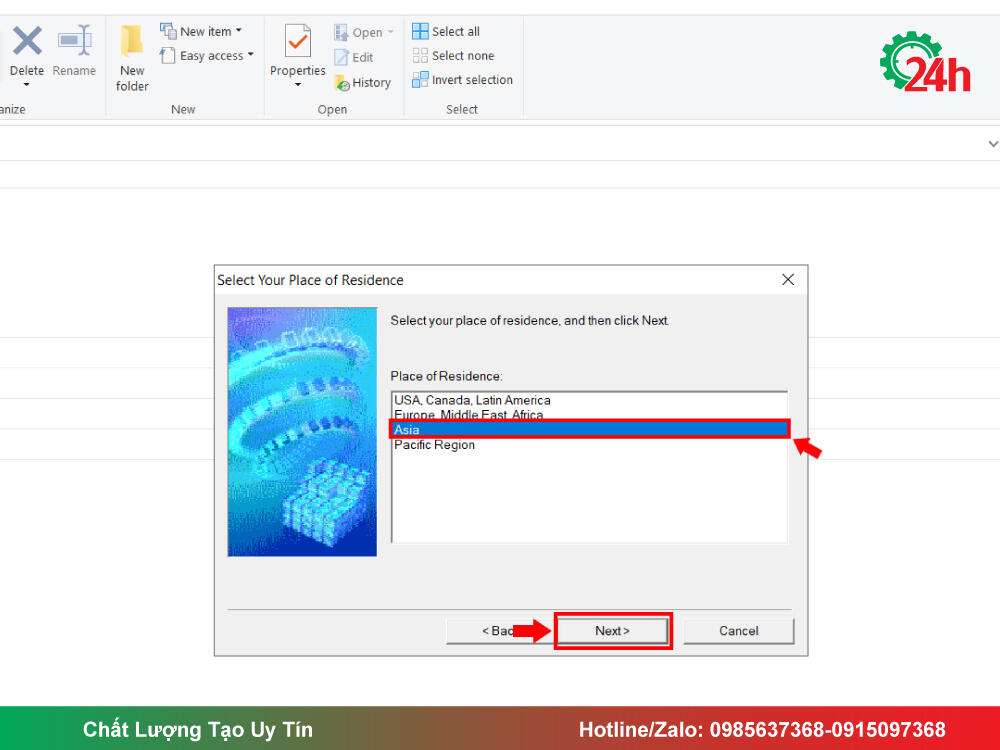Image resolution: width=1000 pixels, height=750 pixels.
Task: Expand the Open dropdown arrow
Action: tap(390, 32)
